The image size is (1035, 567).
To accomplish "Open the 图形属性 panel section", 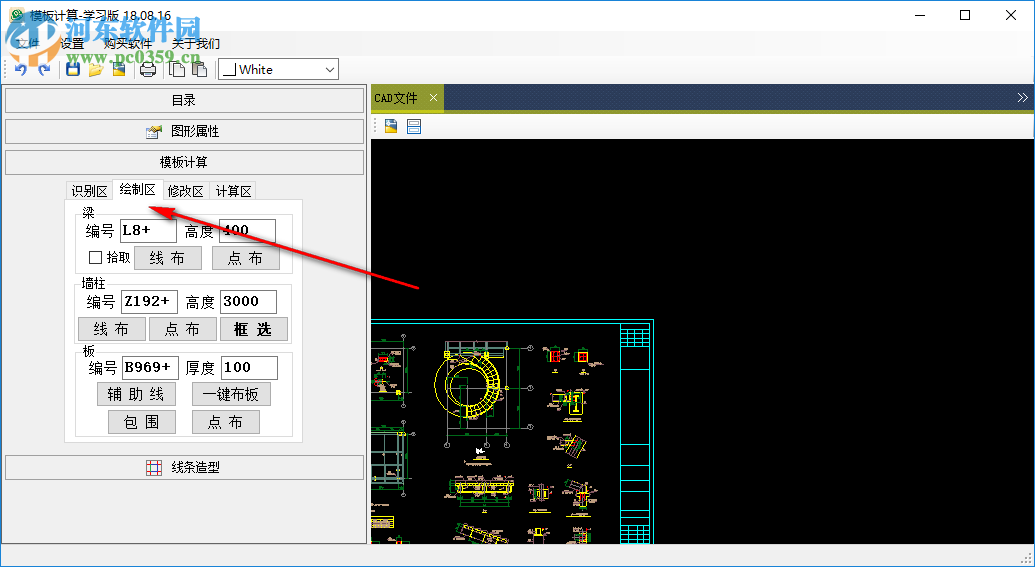I will [x=184, y=131].
